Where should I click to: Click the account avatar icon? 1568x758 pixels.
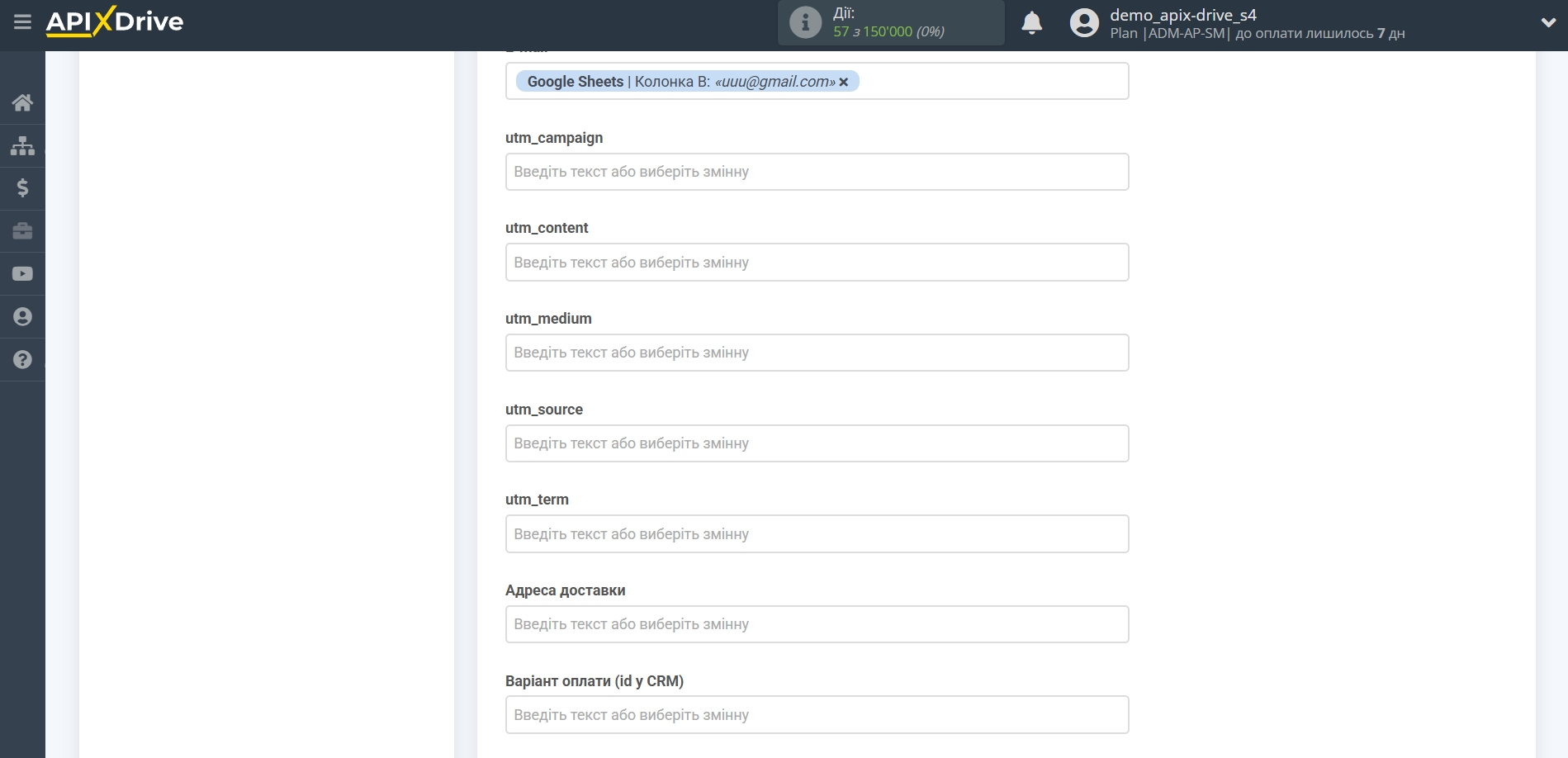click(1084, 22)
